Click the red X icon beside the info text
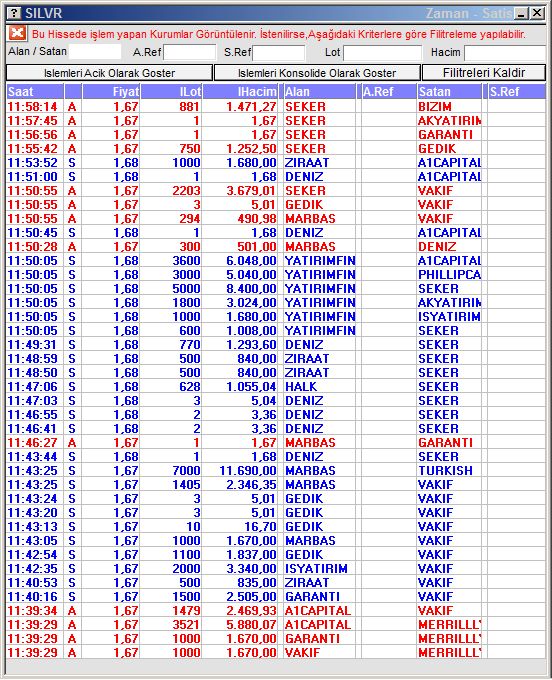Screen dimensions: 552x680 [x=17, y=33]
